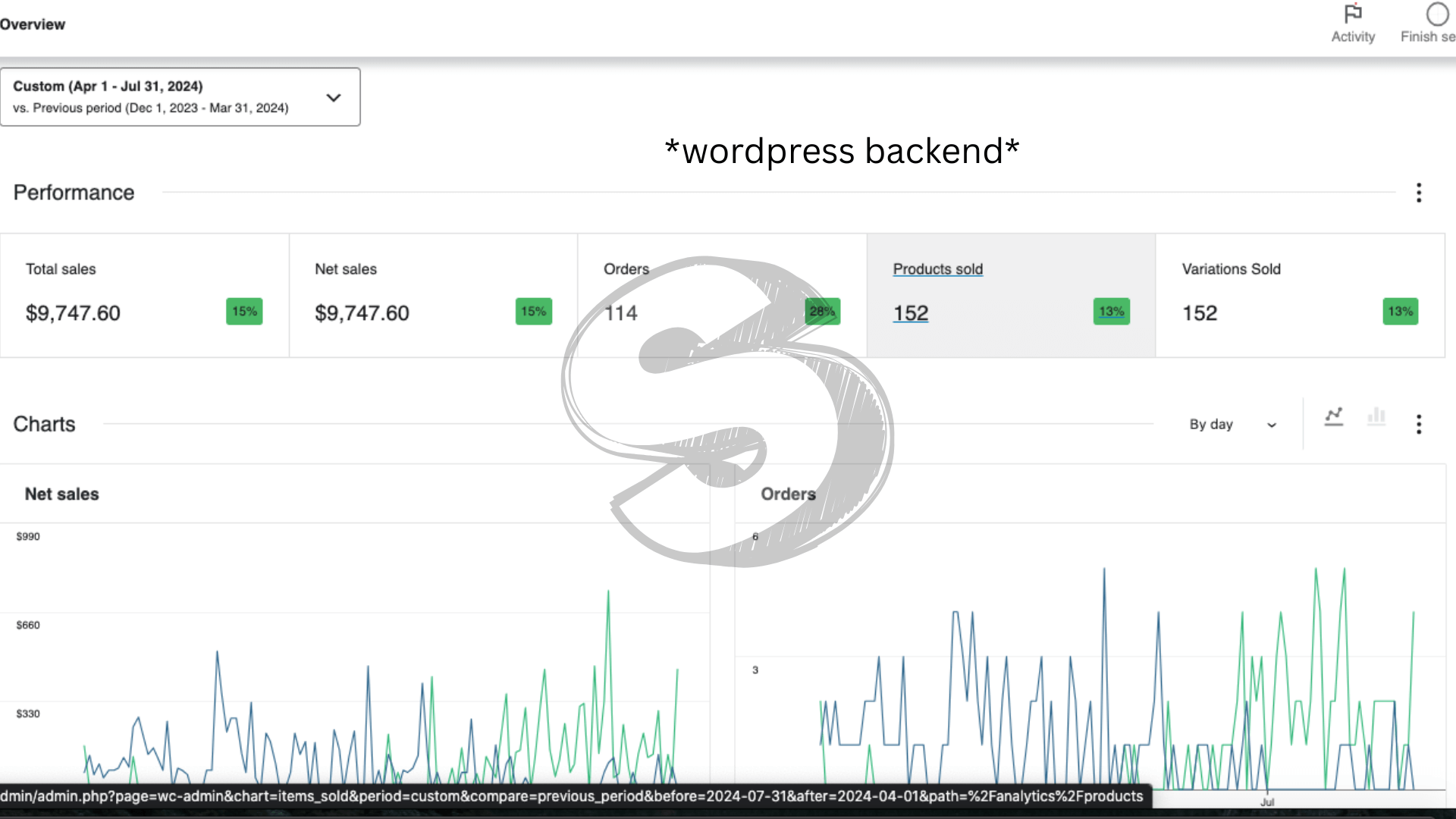Viewport: 1456px width, 819px height.
Task: Click the 15% badge on Total sales
Action: pos(244,312)
